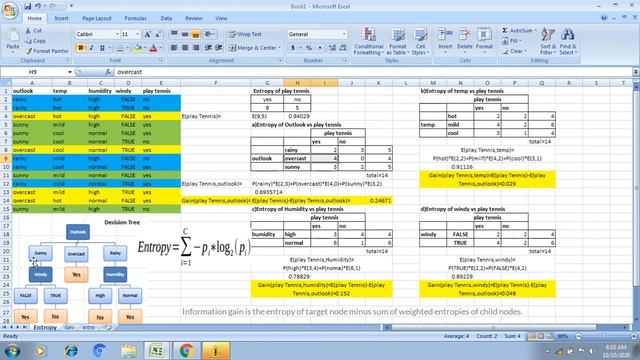
Task: Enable Wrap Text
Action: click(x=245, y=34)
